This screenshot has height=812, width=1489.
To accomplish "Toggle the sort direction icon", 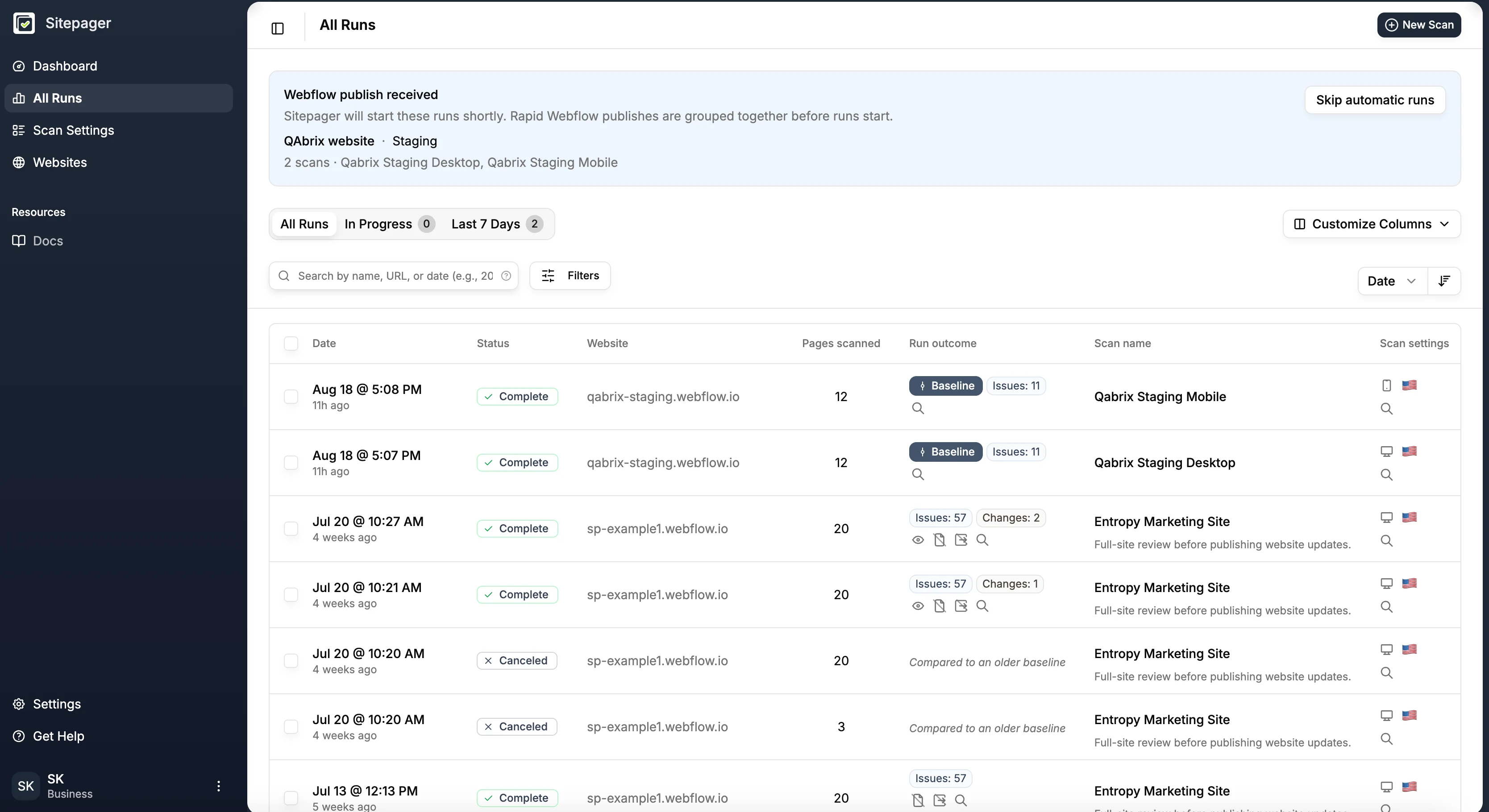I will (x=1444, y=281).
